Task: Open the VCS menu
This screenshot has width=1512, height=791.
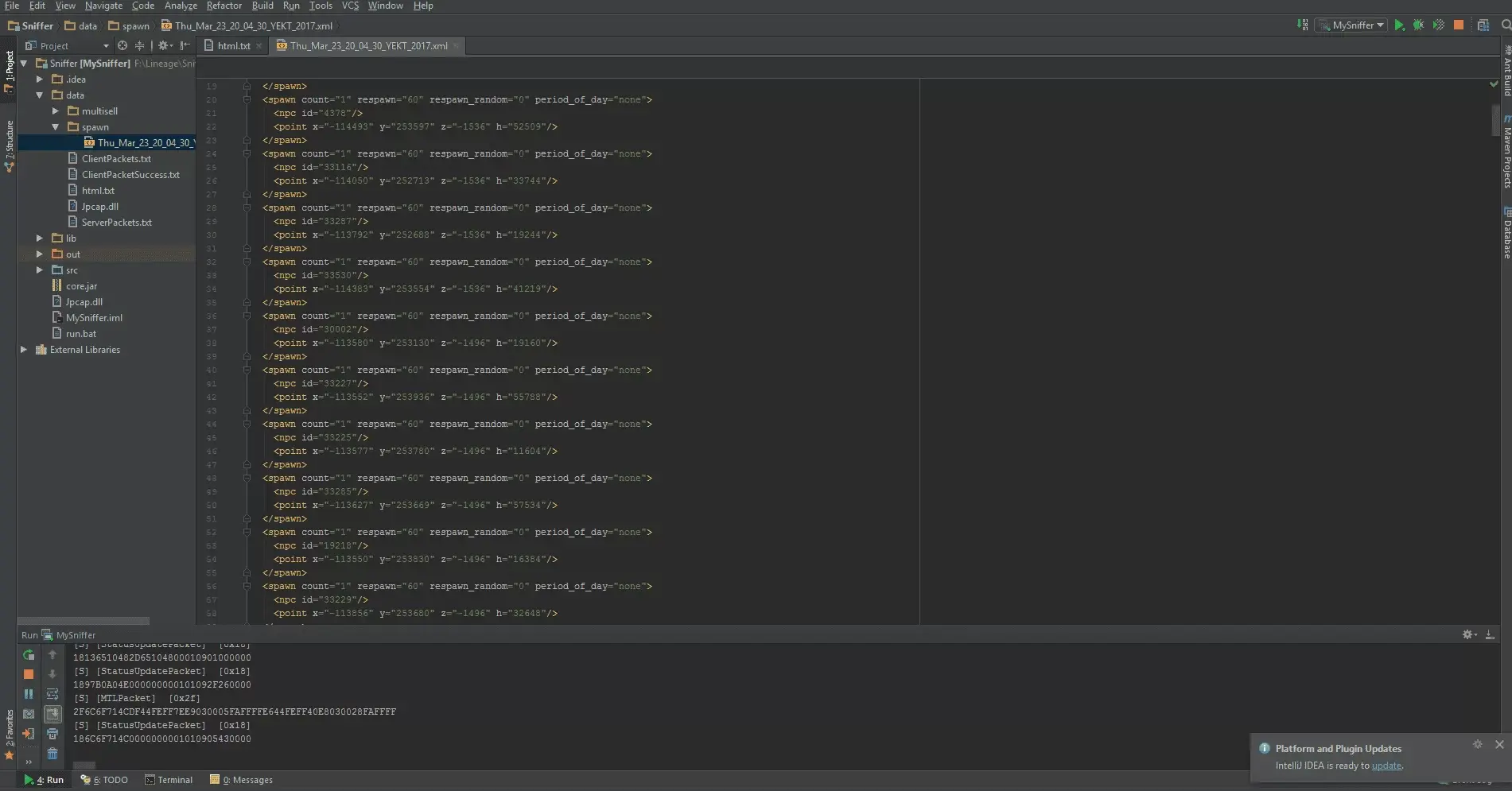Action: pos(350,6)
